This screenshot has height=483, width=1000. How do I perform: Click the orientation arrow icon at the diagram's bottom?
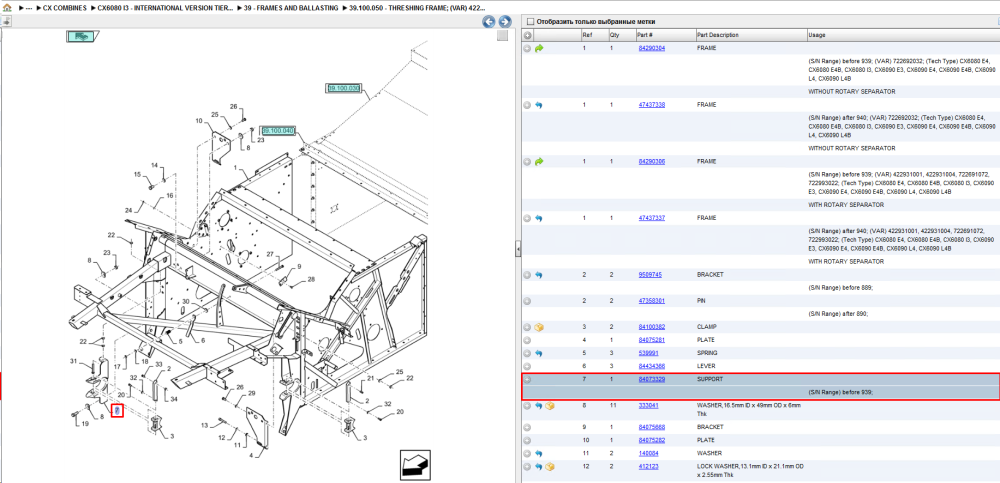coord(417,464)
